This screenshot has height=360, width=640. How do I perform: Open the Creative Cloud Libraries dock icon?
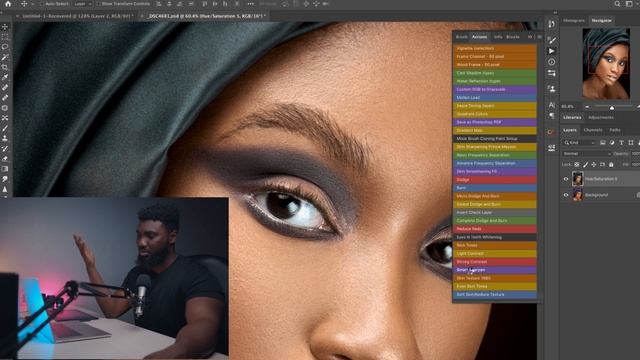tap(551, 132)
